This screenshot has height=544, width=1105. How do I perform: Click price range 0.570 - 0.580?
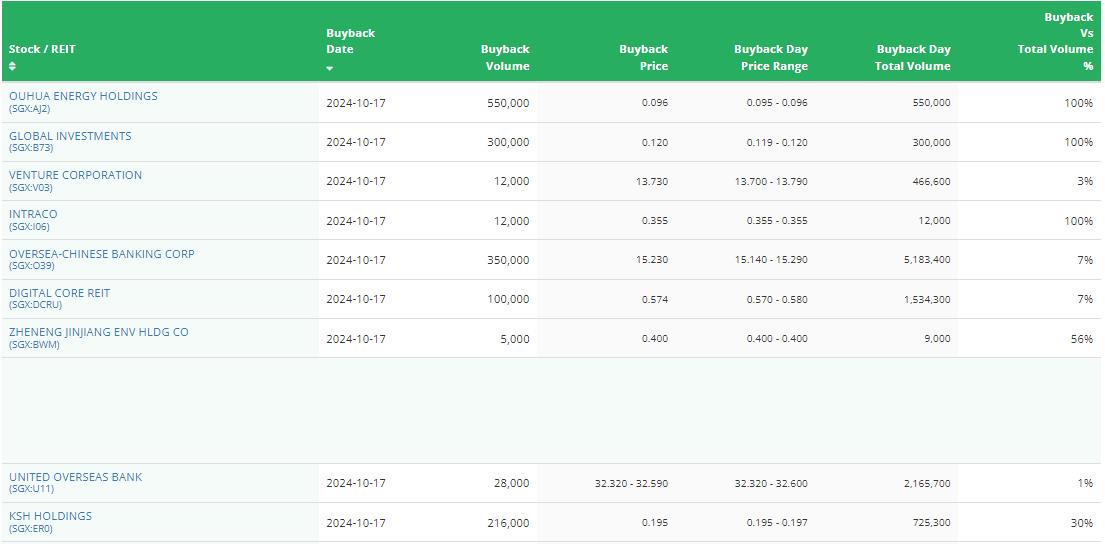[x=777, y=299]
